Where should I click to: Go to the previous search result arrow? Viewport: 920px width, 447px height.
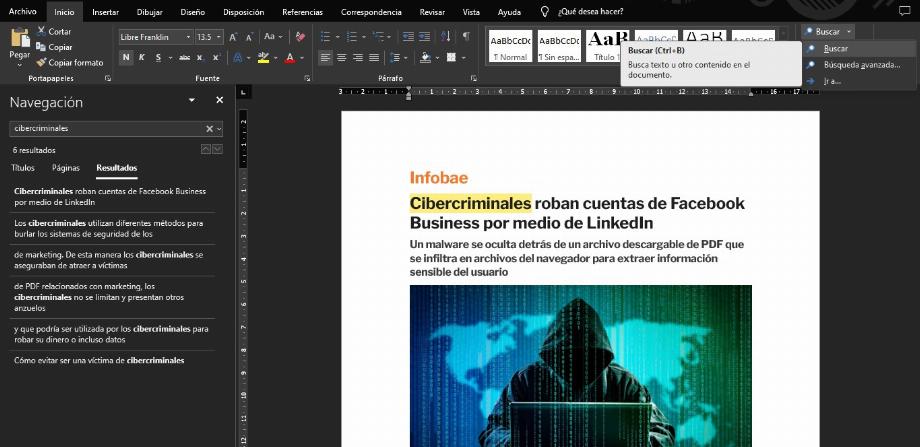click(x=205, y=150)
